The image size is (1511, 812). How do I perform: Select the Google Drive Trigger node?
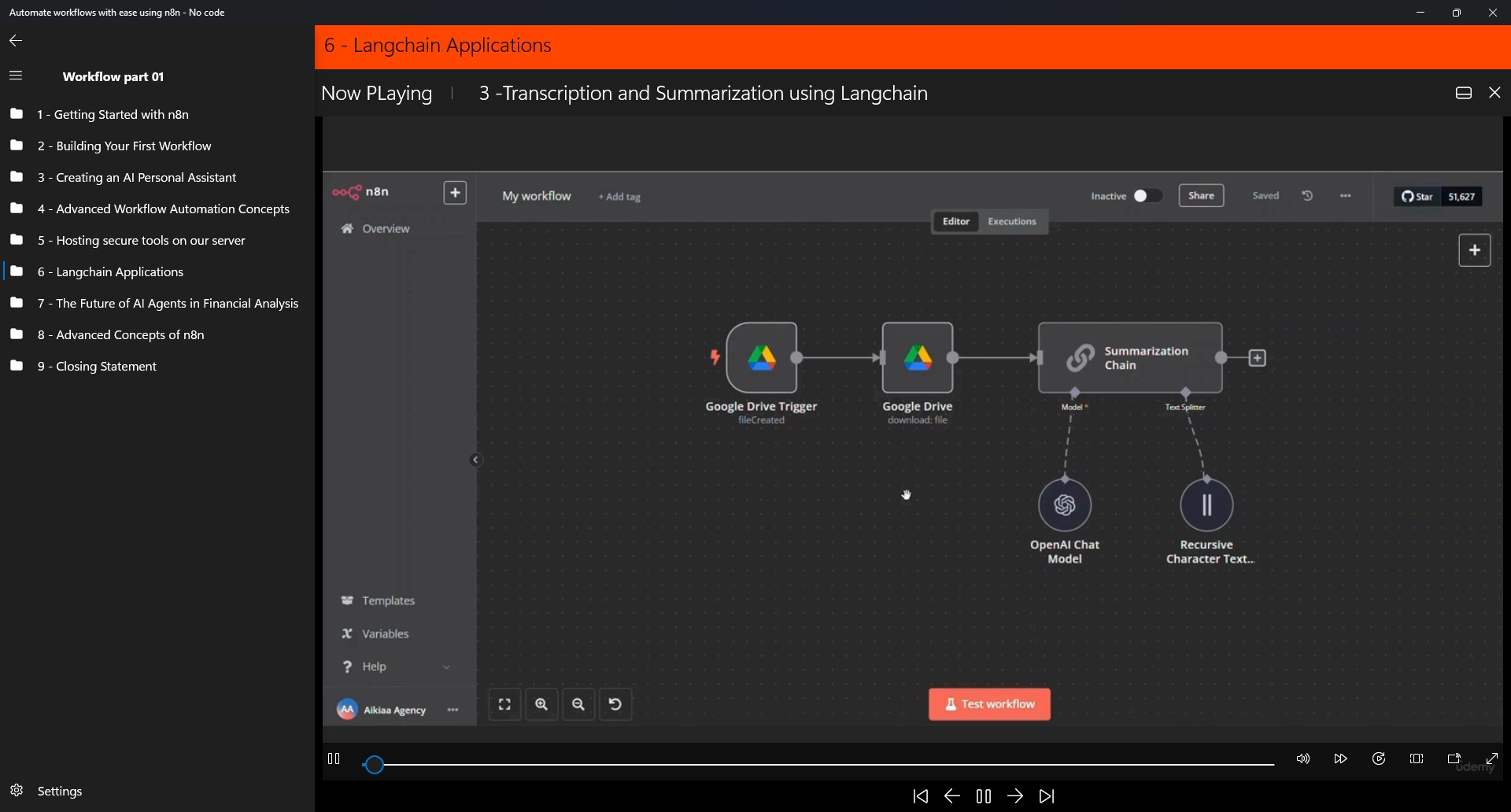pyautogui.click(x=762, y=358)
